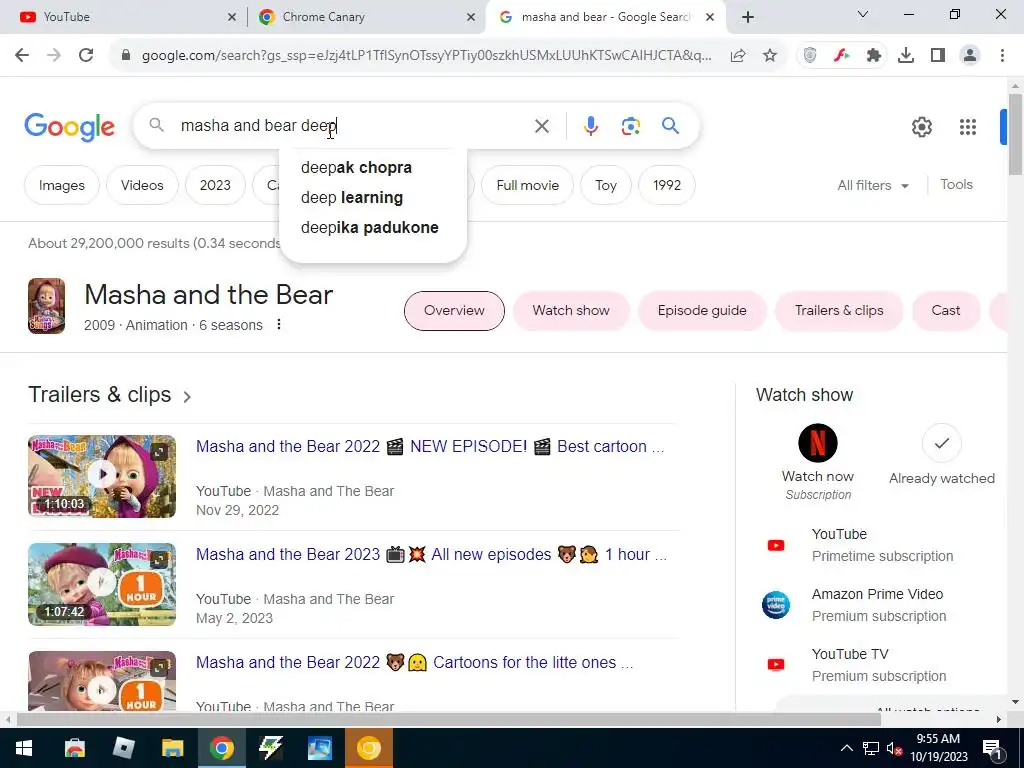This screenshot has height=768, width=1024.
Task: Open the Chrome profile avatar
Action: tap(970, 56)
